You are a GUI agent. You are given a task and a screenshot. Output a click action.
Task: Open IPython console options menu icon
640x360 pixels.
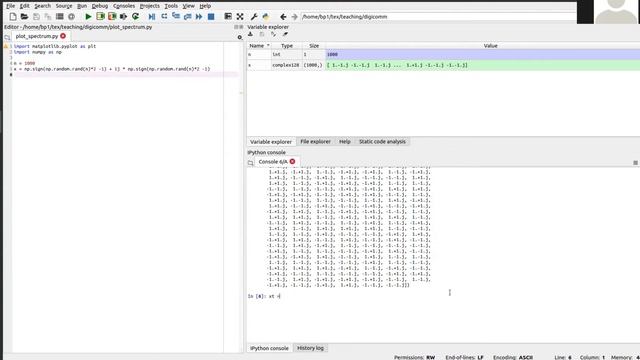coord(636,162)
